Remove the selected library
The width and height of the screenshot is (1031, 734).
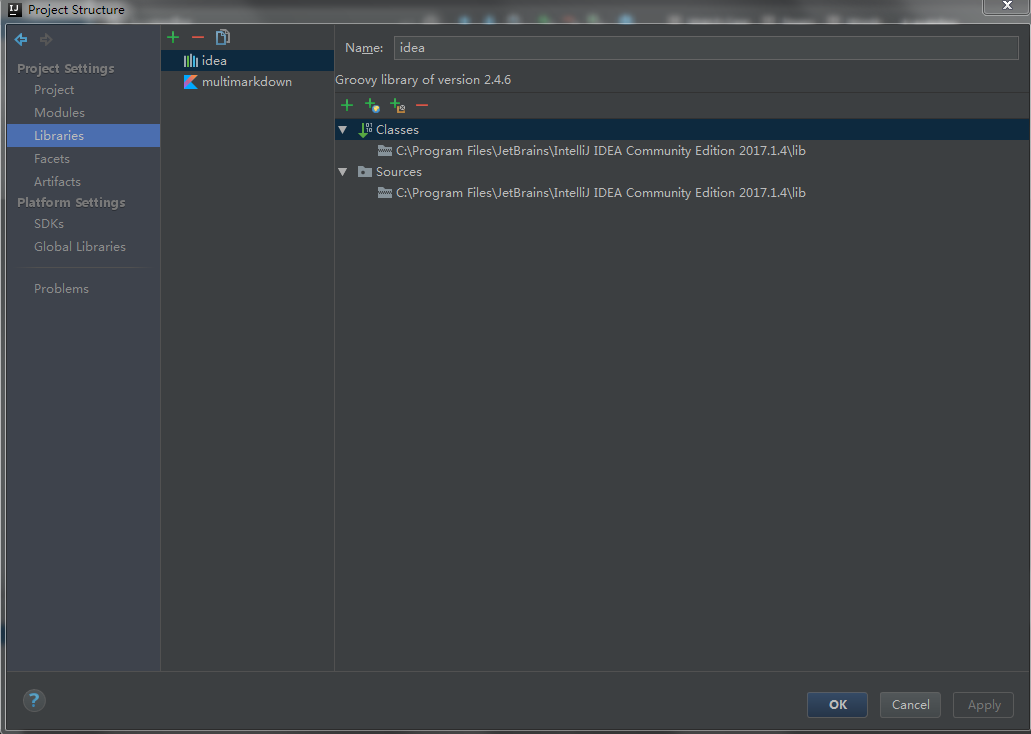[x=198, y=37]
